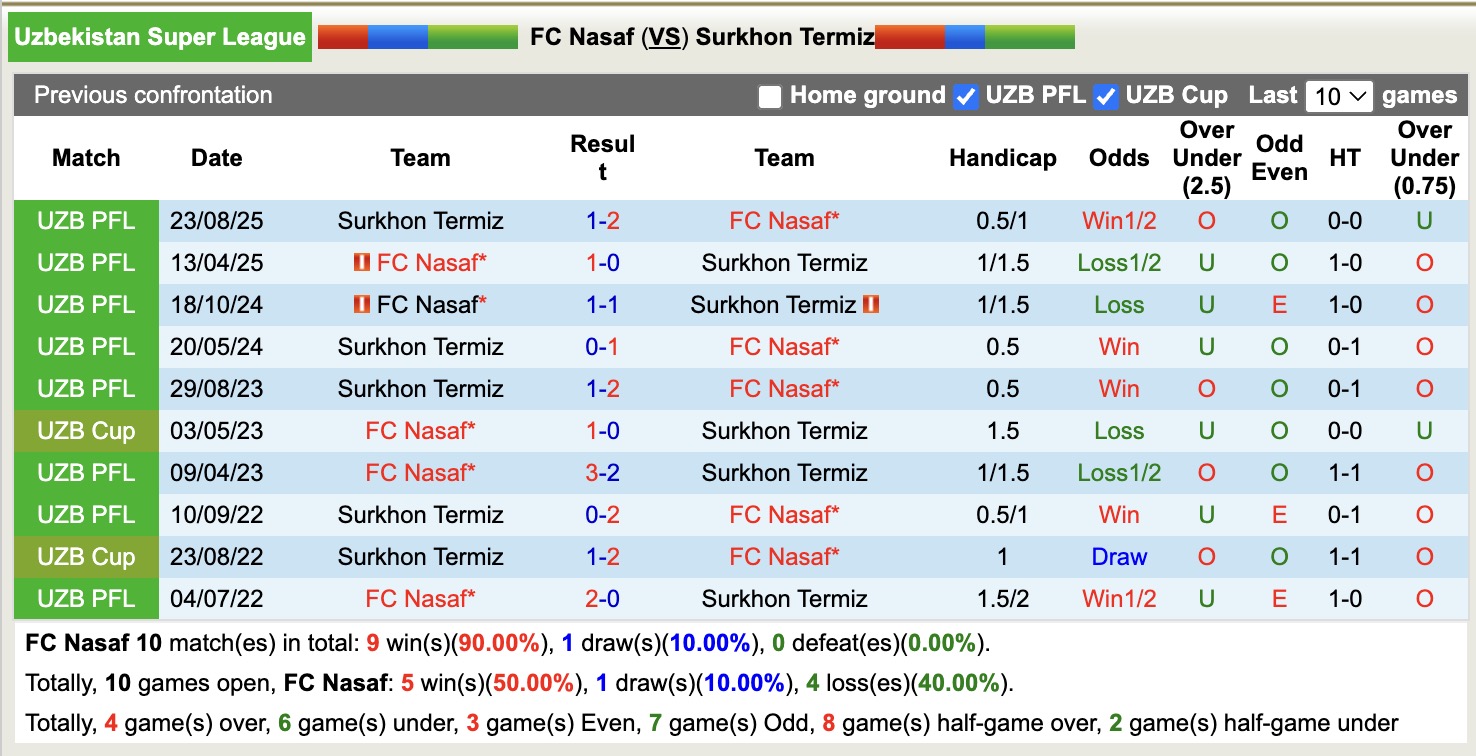Click the Date column header
The height and width of the screenshot is (756, 1476).
(216, 158)
